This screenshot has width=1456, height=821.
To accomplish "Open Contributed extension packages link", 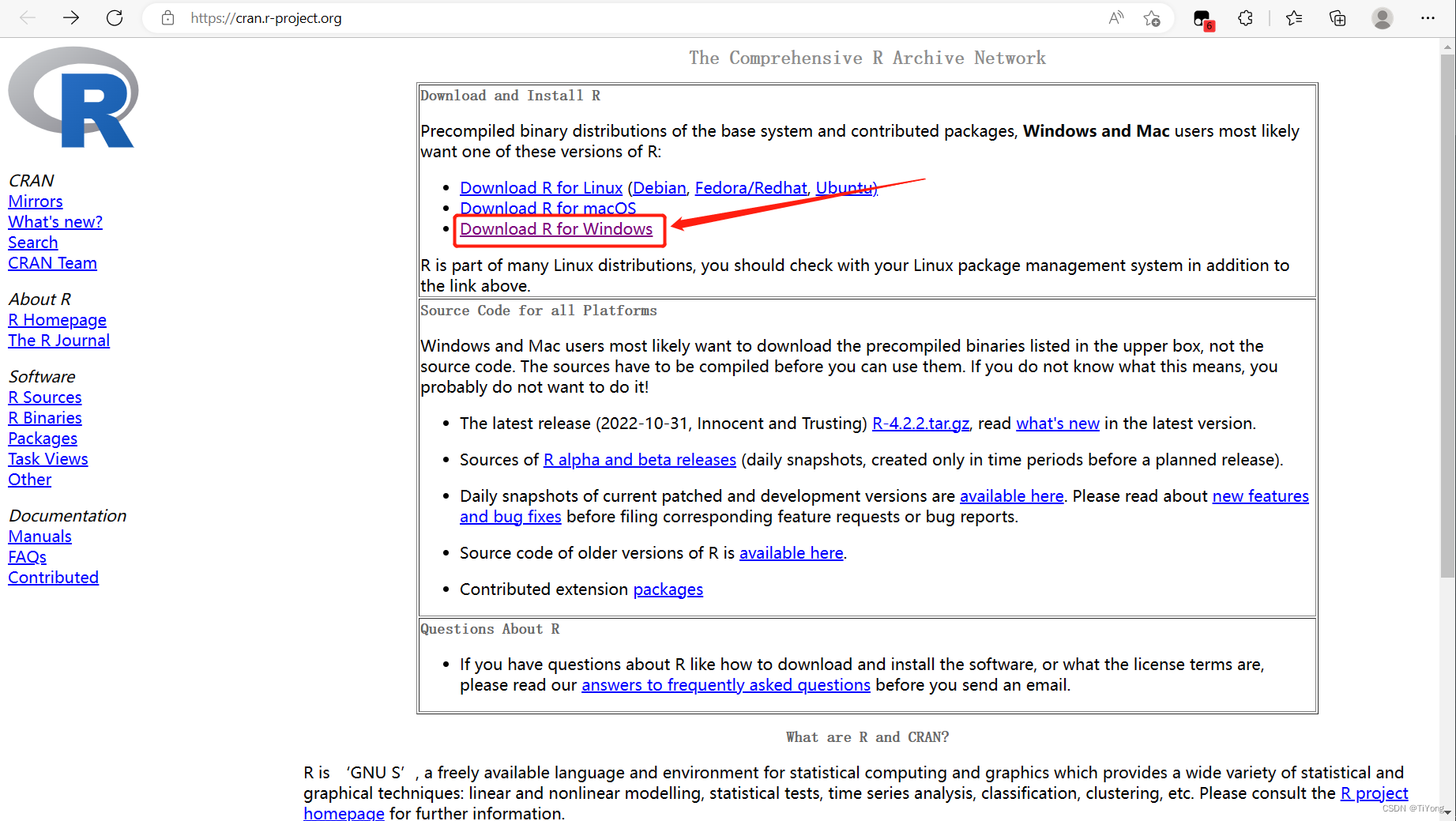I will pos(668,589).
